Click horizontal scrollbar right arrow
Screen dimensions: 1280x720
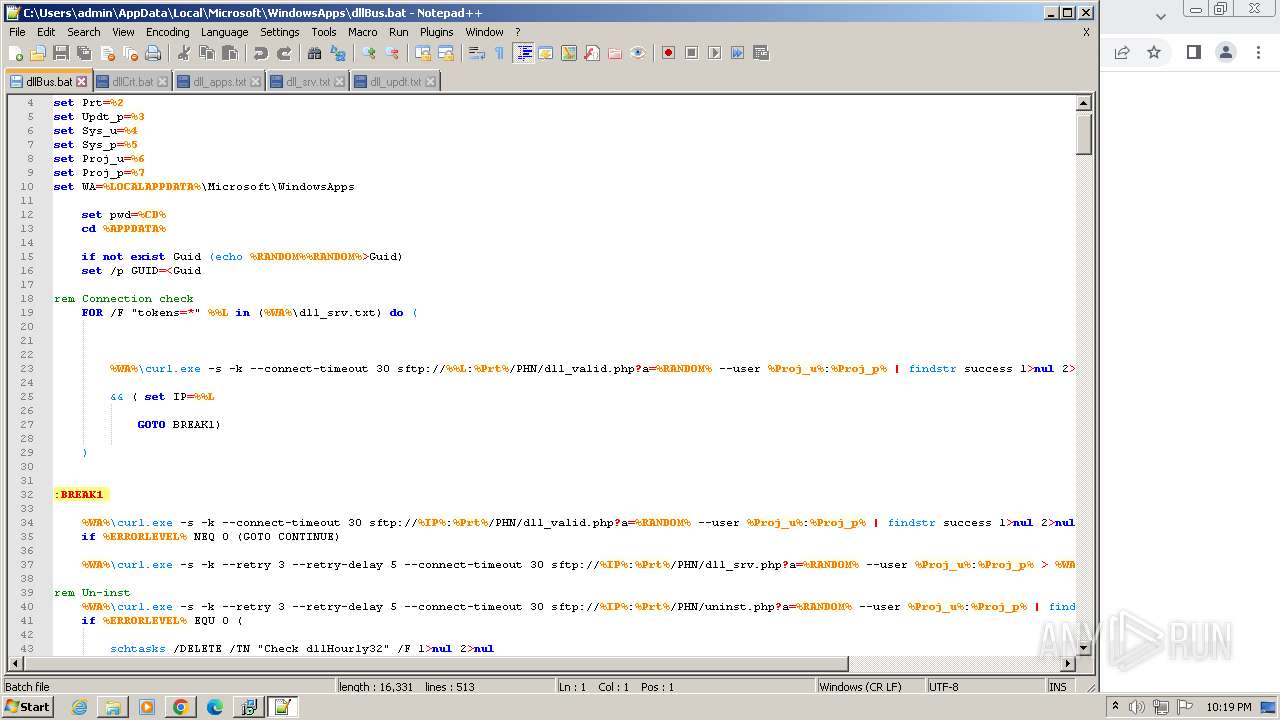click(1068, 664)
